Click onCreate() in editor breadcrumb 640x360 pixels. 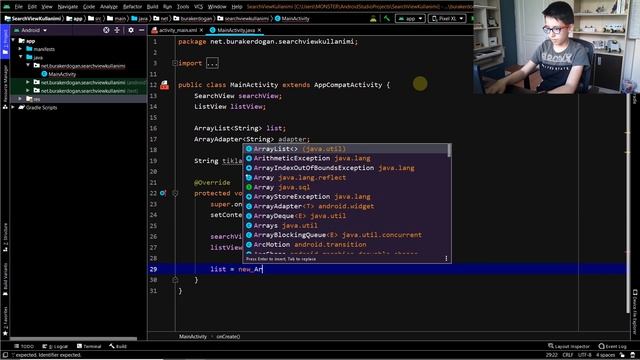click(x=228, y=337)
